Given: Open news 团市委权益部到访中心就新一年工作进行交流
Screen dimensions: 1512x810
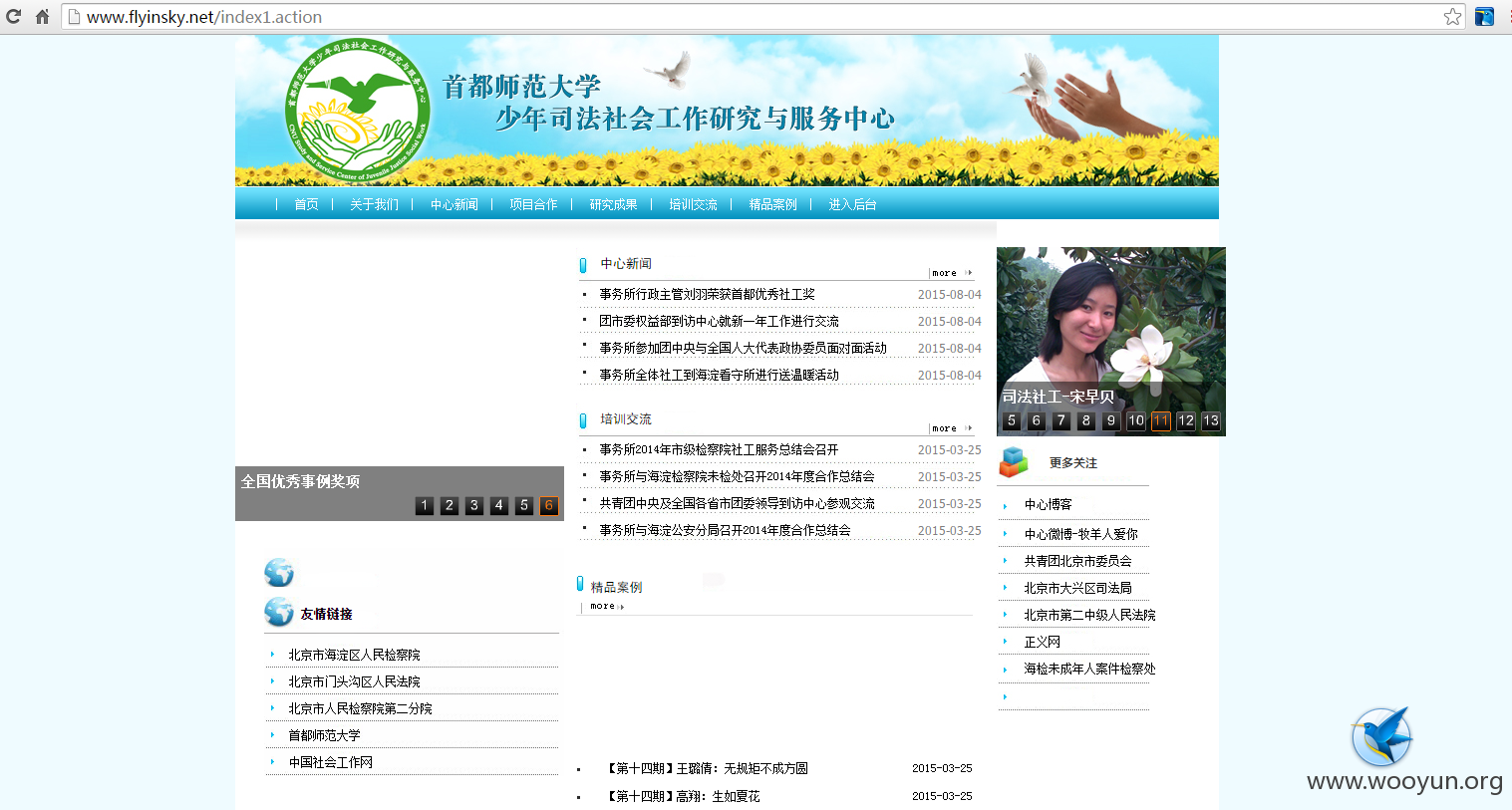Looking at the screenshot, I should click(x=719, y=321).
